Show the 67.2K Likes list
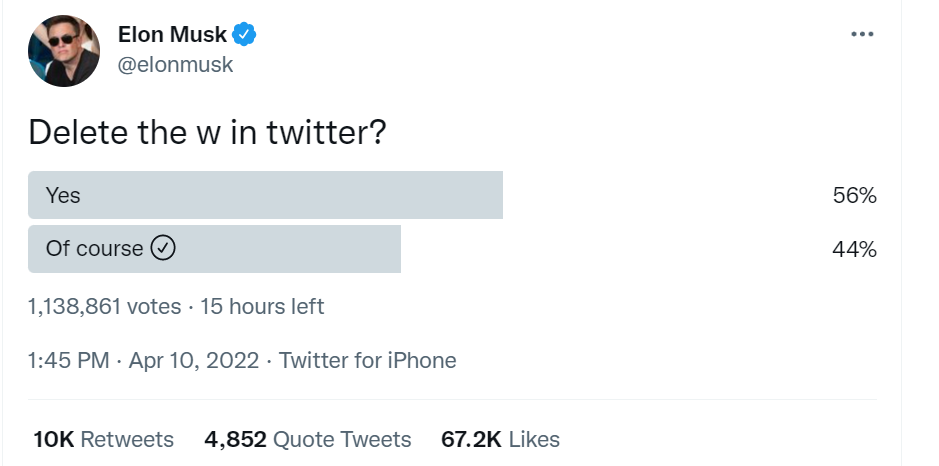This screenshot has width=939, height=466. (500, 440)
